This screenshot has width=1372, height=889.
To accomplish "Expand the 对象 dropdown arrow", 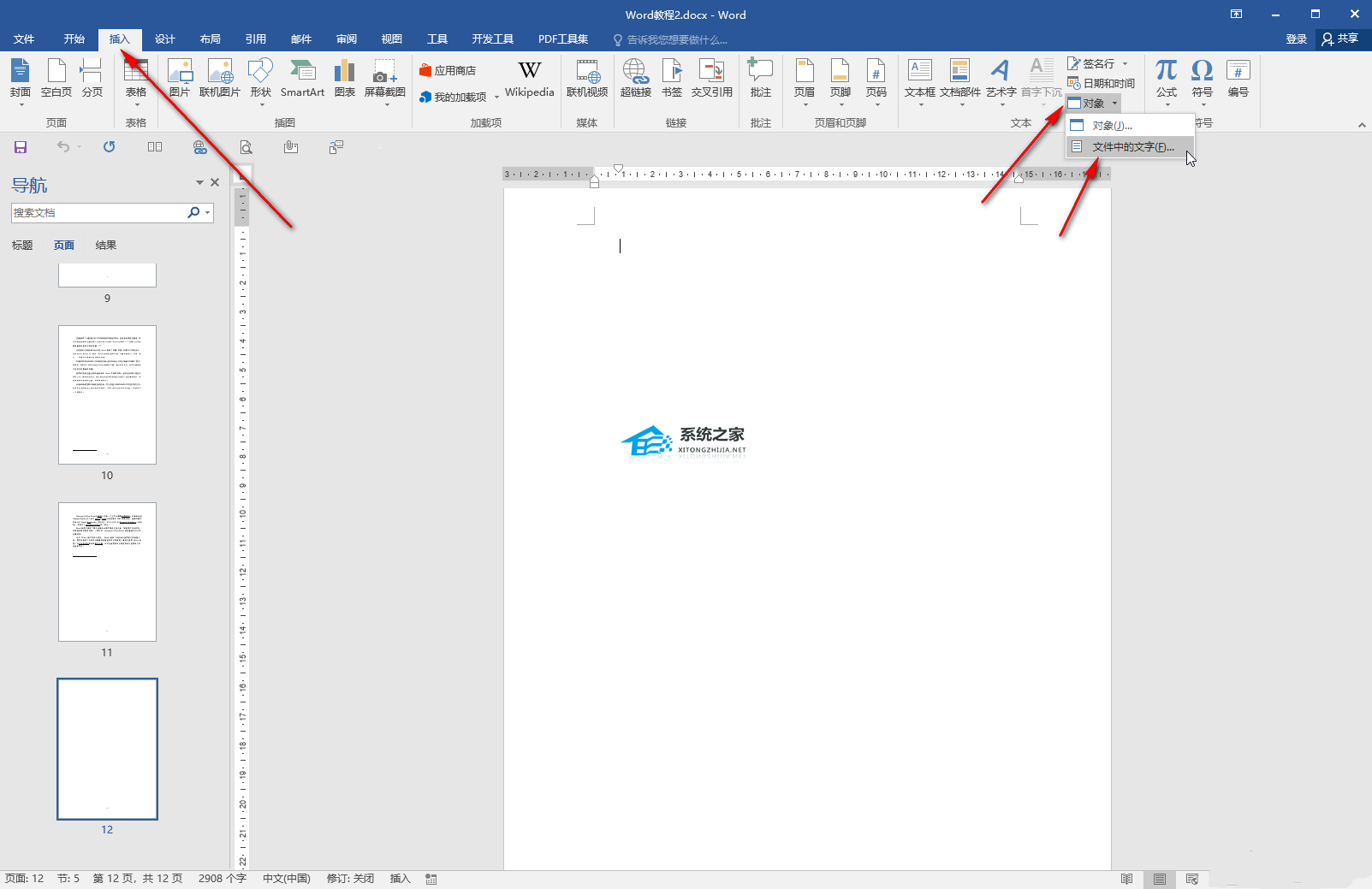I will pos(1114,104).
